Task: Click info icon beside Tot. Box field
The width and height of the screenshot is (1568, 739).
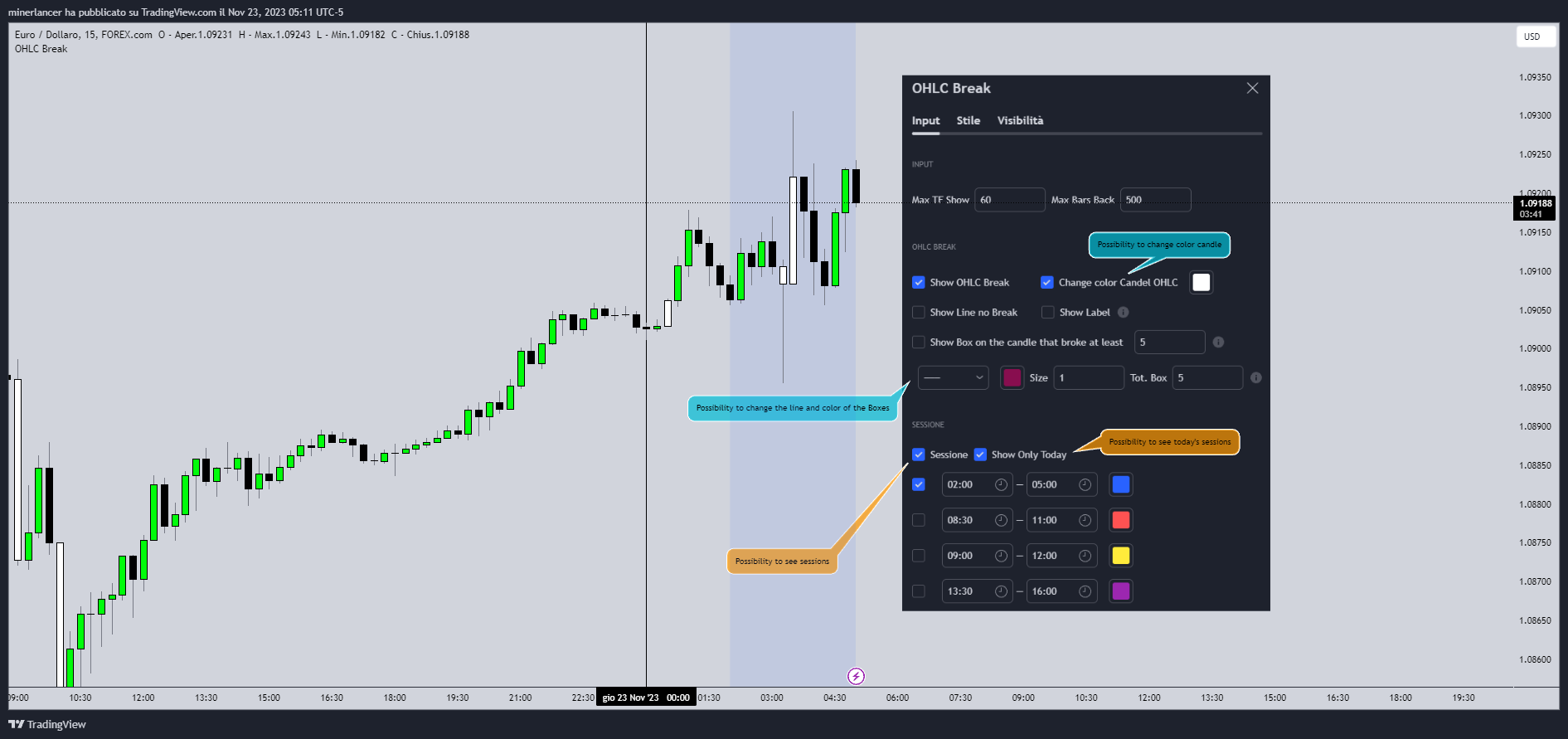Action: pyautogui.click(x=1255, y=377)
